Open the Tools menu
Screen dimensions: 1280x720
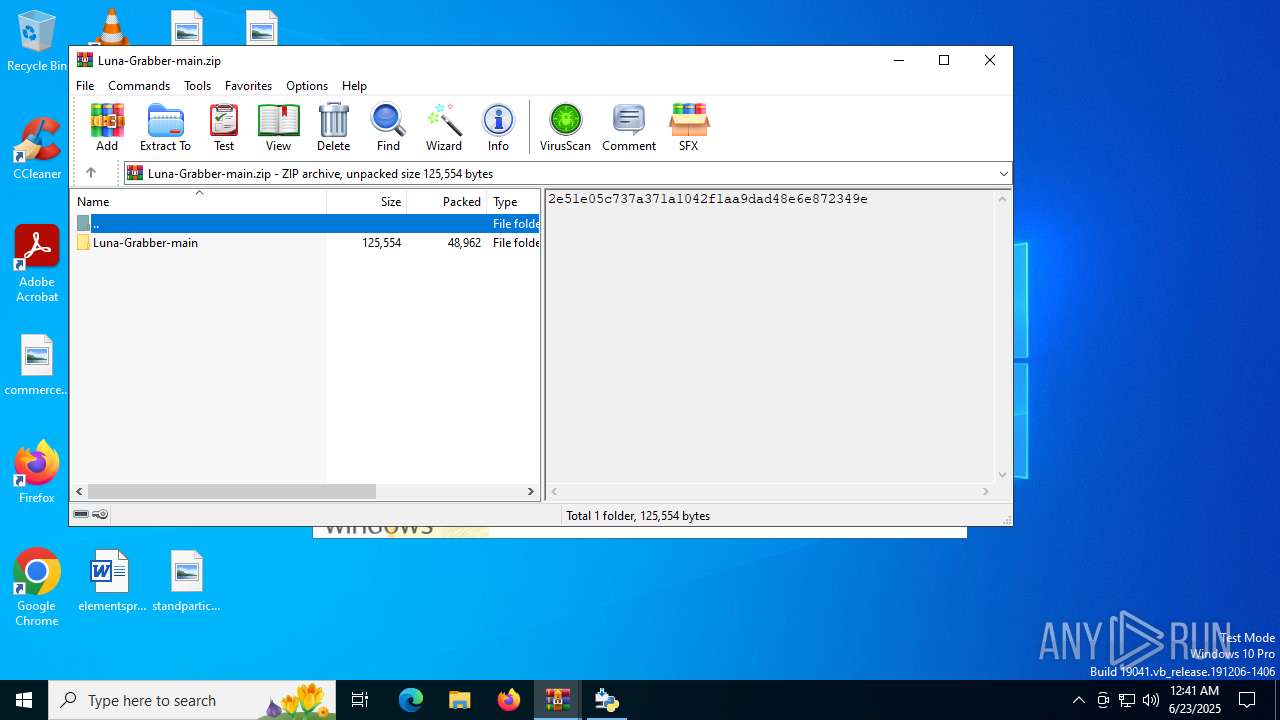(x=197, y=86)
